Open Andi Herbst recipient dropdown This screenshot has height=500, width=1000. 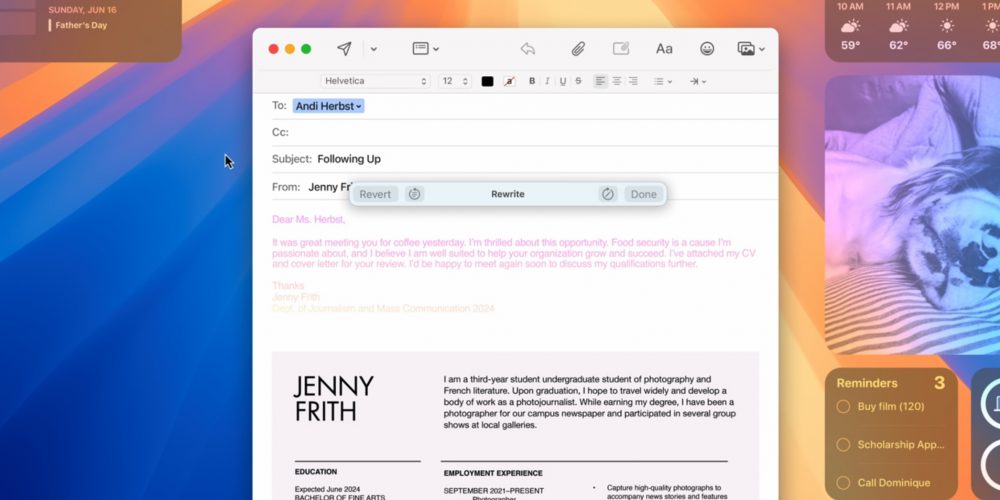328,106
